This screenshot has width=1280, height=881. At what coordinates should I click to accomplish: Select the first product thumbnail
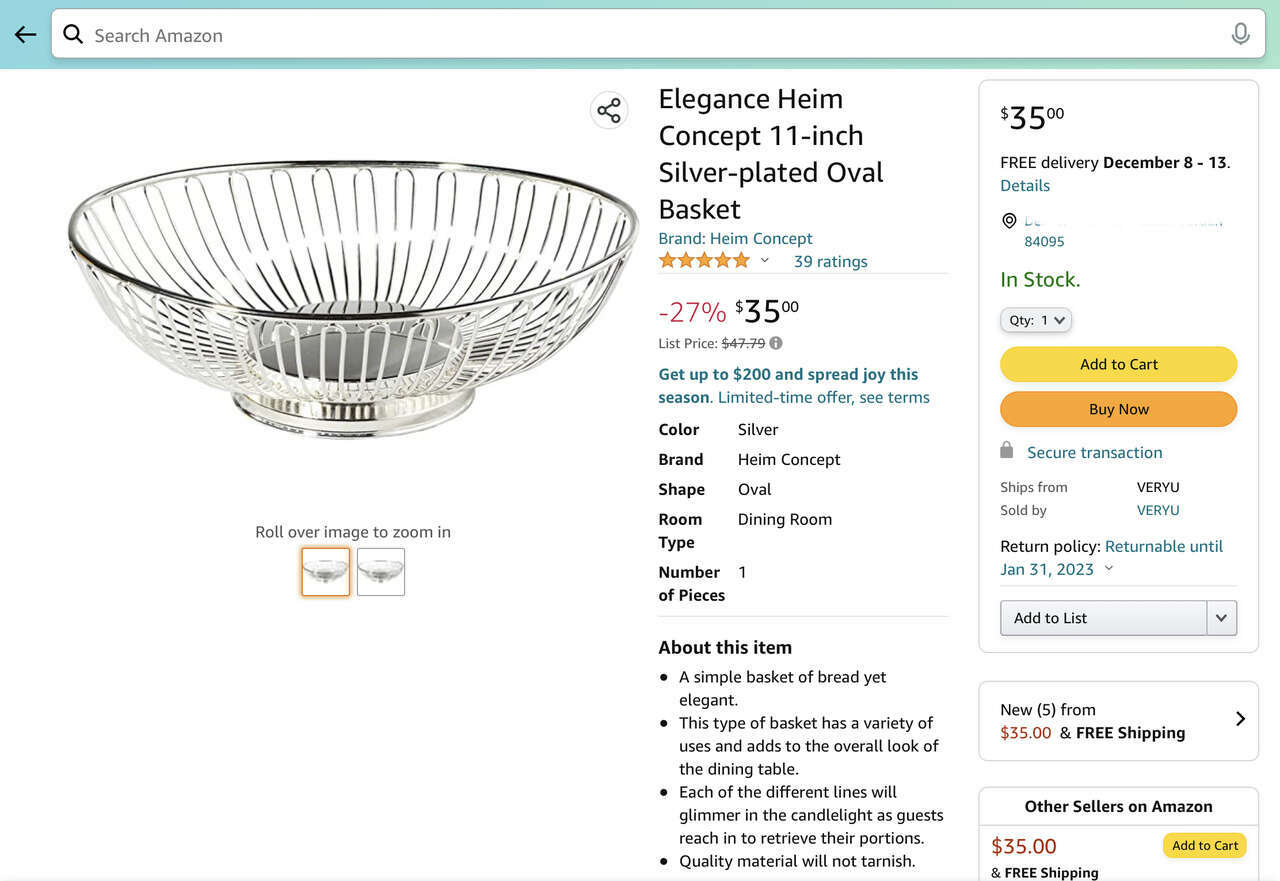click(x=326, y=572)
